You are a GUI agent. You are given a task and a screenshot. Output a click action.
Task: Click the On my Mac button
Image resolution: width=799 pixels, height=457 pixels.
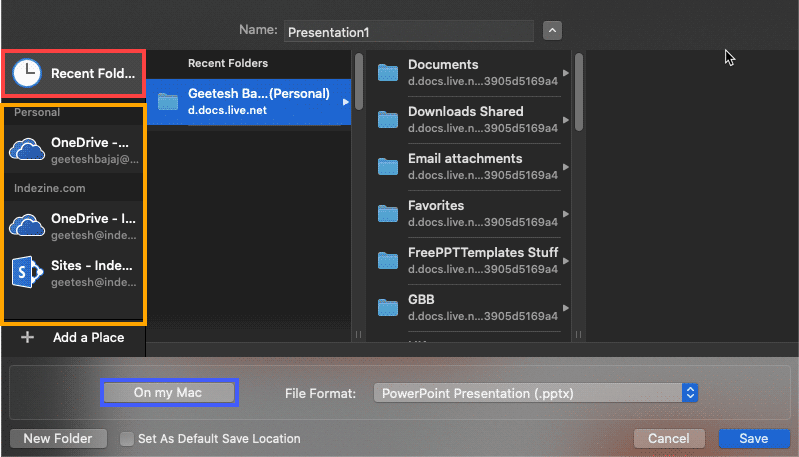[168, 393]
